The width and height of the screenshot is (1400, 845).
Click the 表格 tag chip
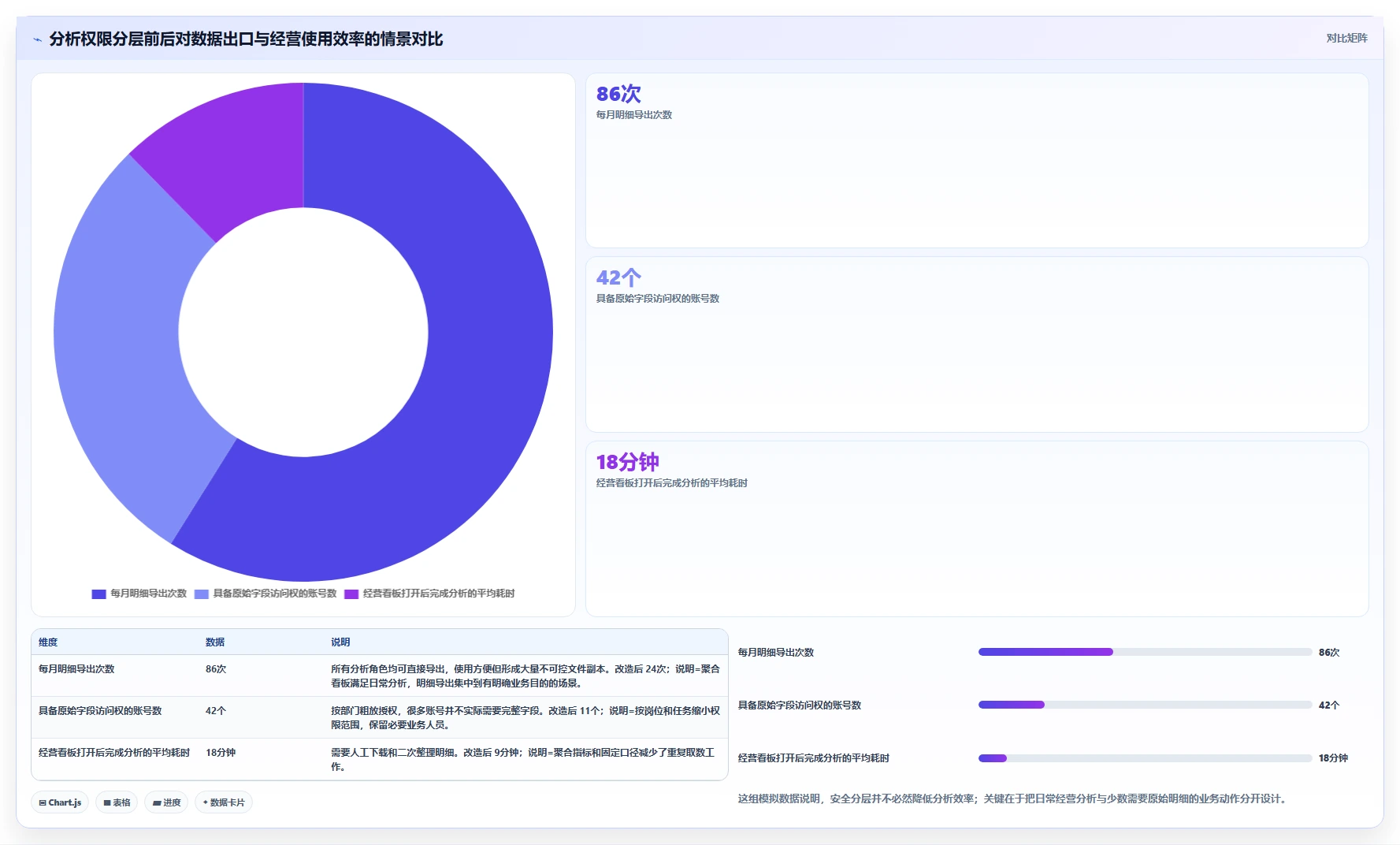(x=117, y=802)
